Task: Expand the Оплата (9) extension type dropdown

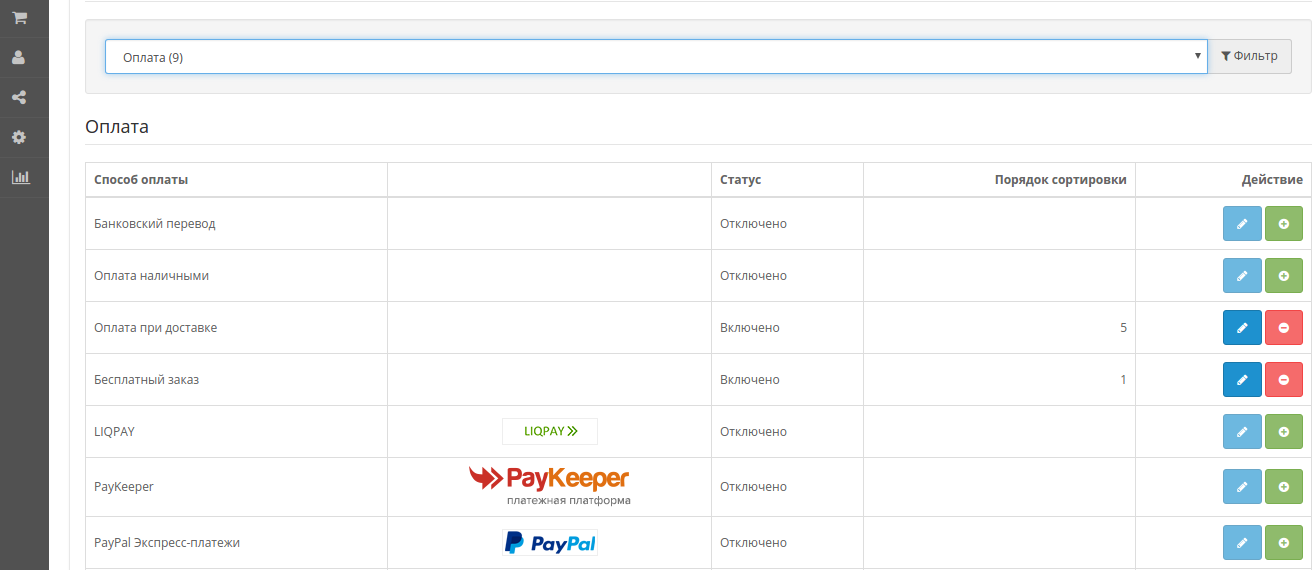Action: point(655,57)
